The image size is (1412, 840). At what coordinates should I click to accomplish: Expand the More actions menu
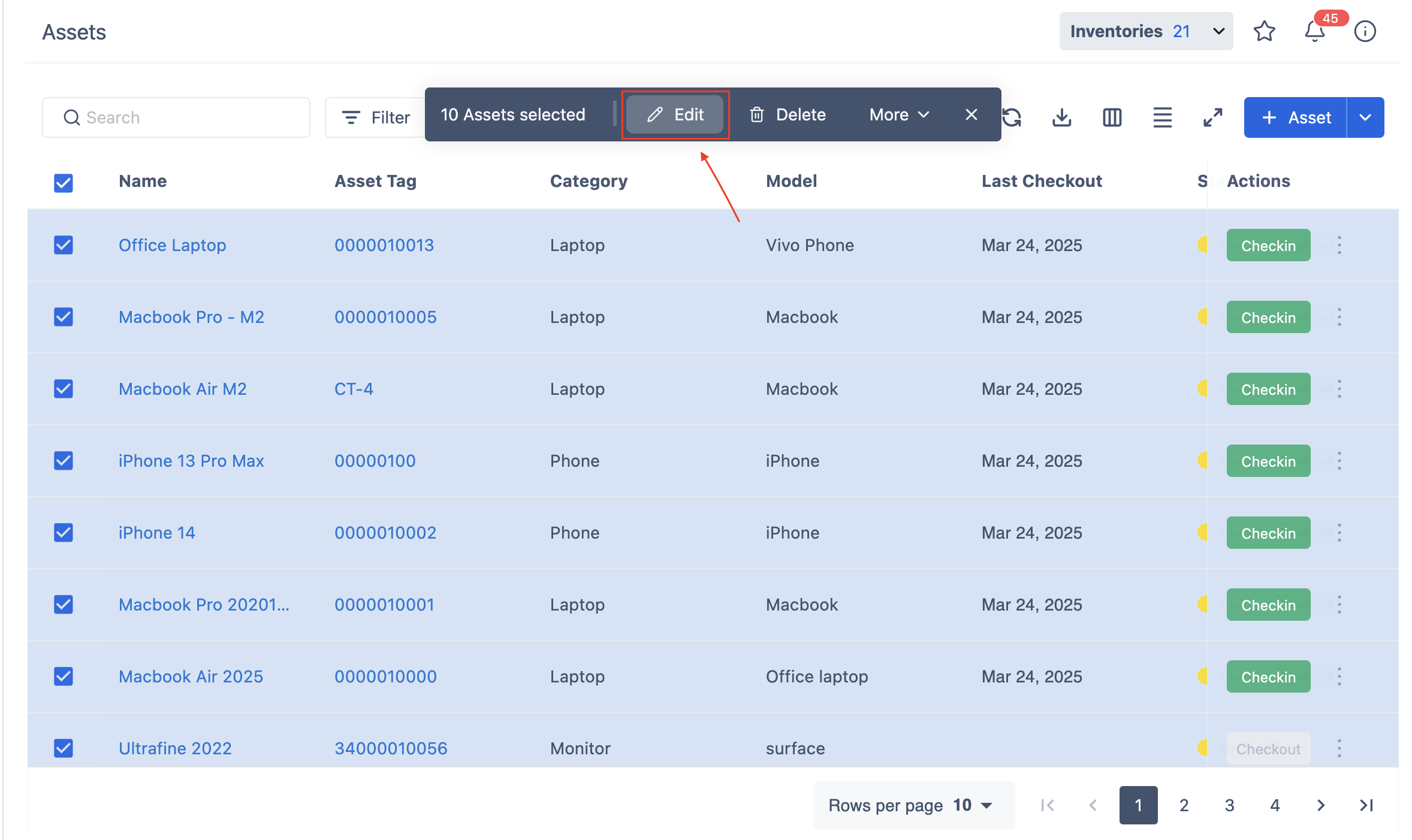coord(898,114)
